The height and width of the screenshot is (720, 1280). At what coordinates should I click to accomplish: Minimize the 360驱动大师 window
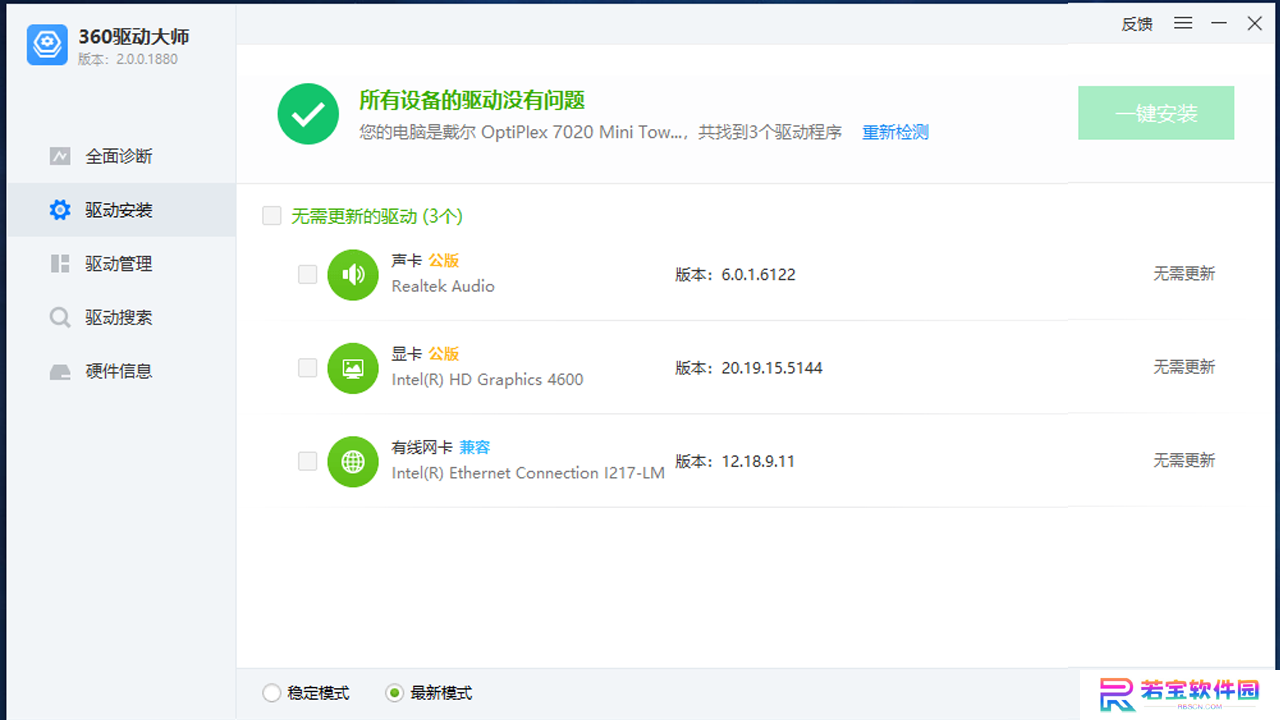click(1219, 23)
